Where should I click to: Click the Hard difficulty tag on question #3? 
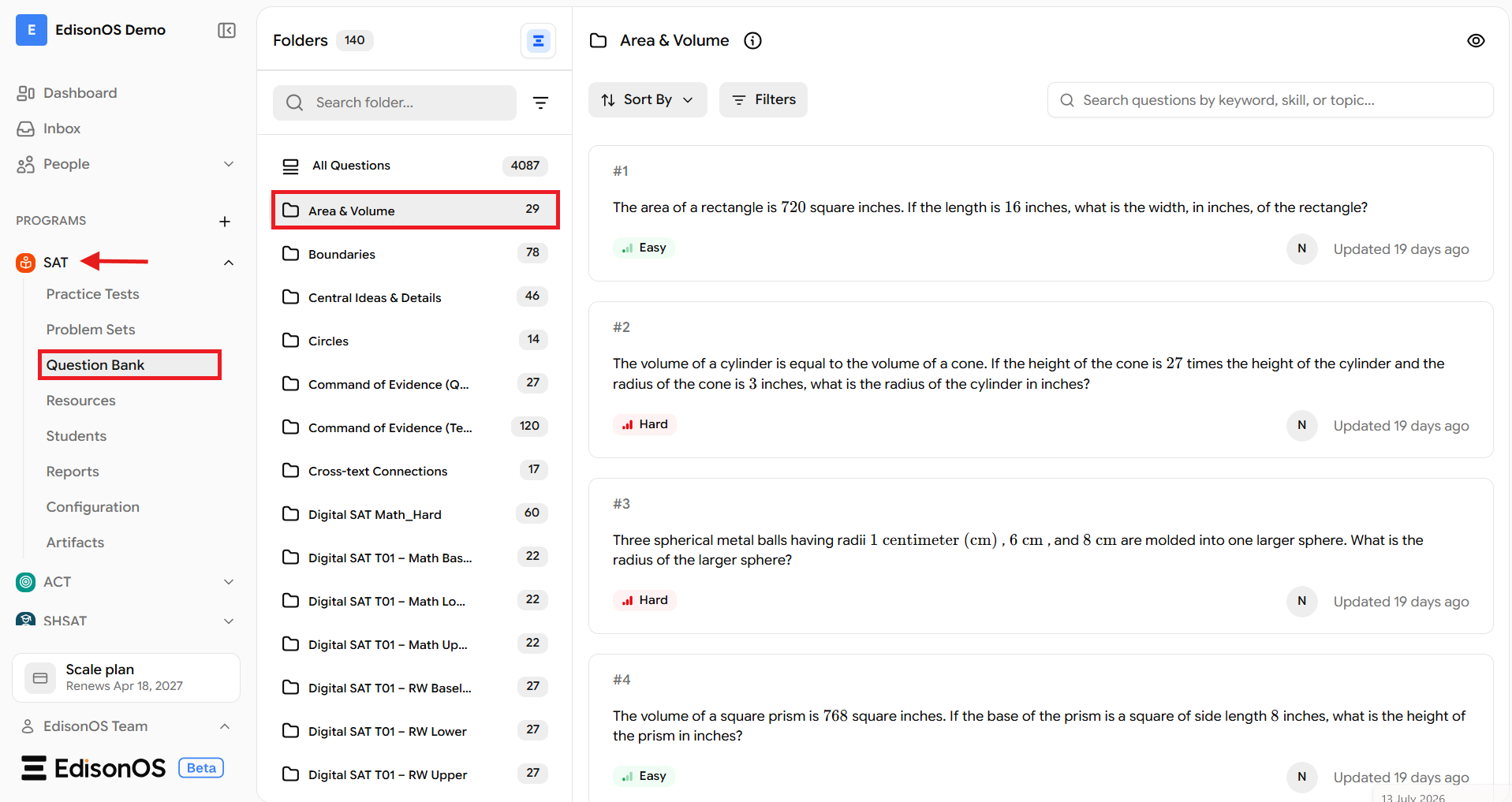645,600
